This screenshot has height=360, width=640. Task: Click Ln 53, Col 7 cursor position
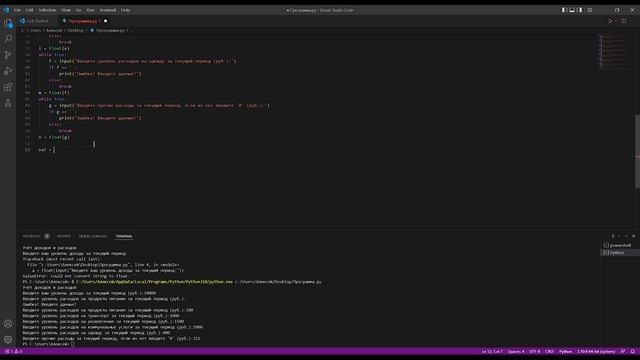[492, 351]
